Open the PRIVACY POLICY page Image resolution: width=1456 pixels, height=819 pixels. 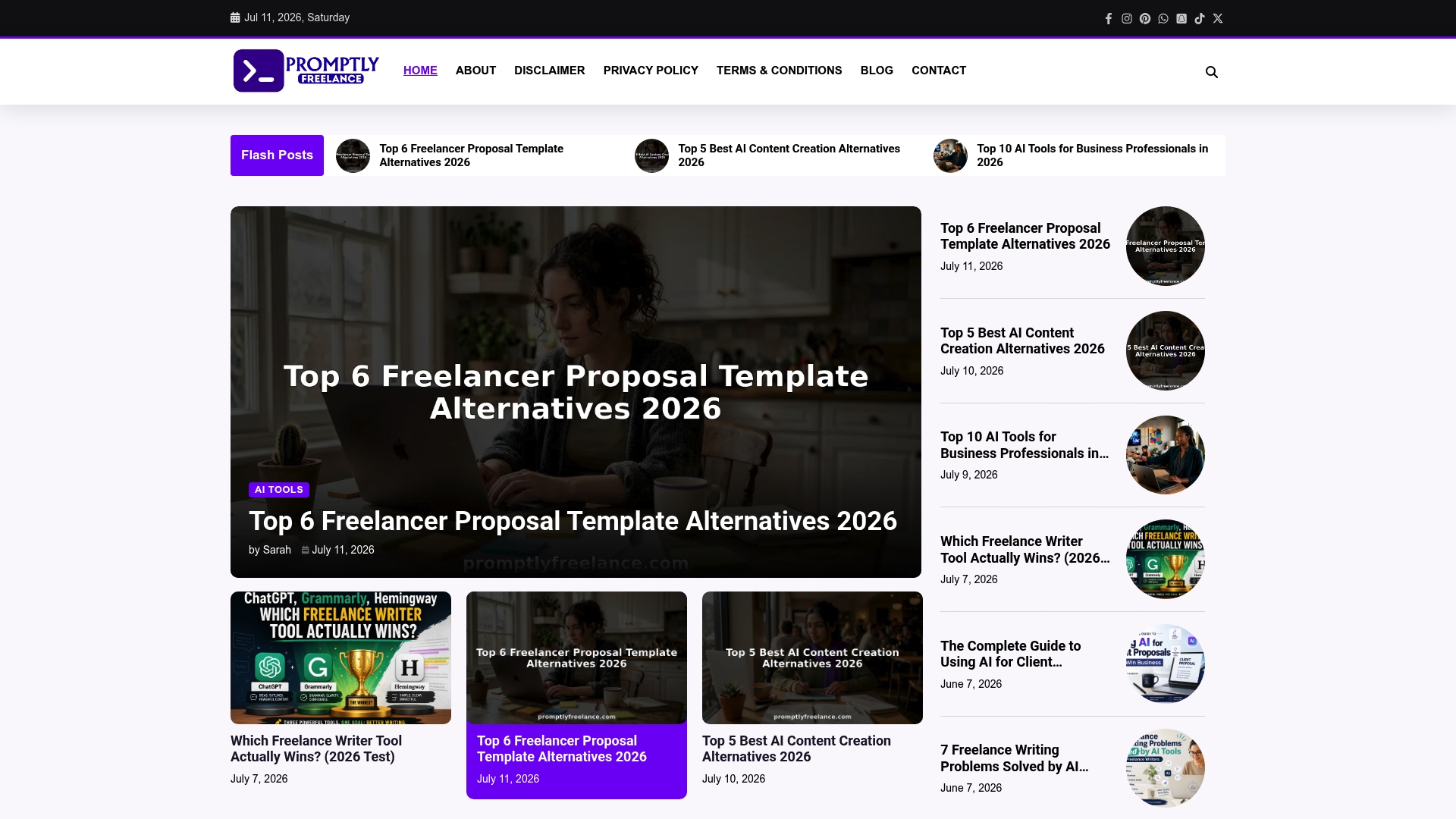tap(651, 71)
